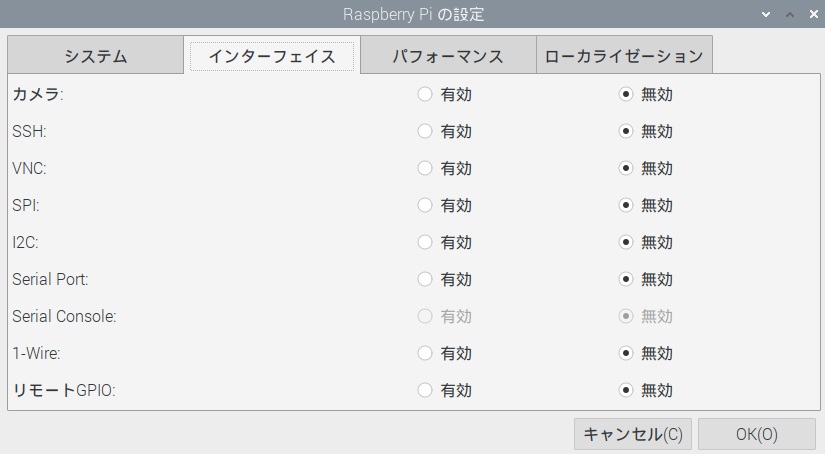The width and height of the screenshot is (825, 454).
Task: Click the SPI: label
Action: [26, 205]
